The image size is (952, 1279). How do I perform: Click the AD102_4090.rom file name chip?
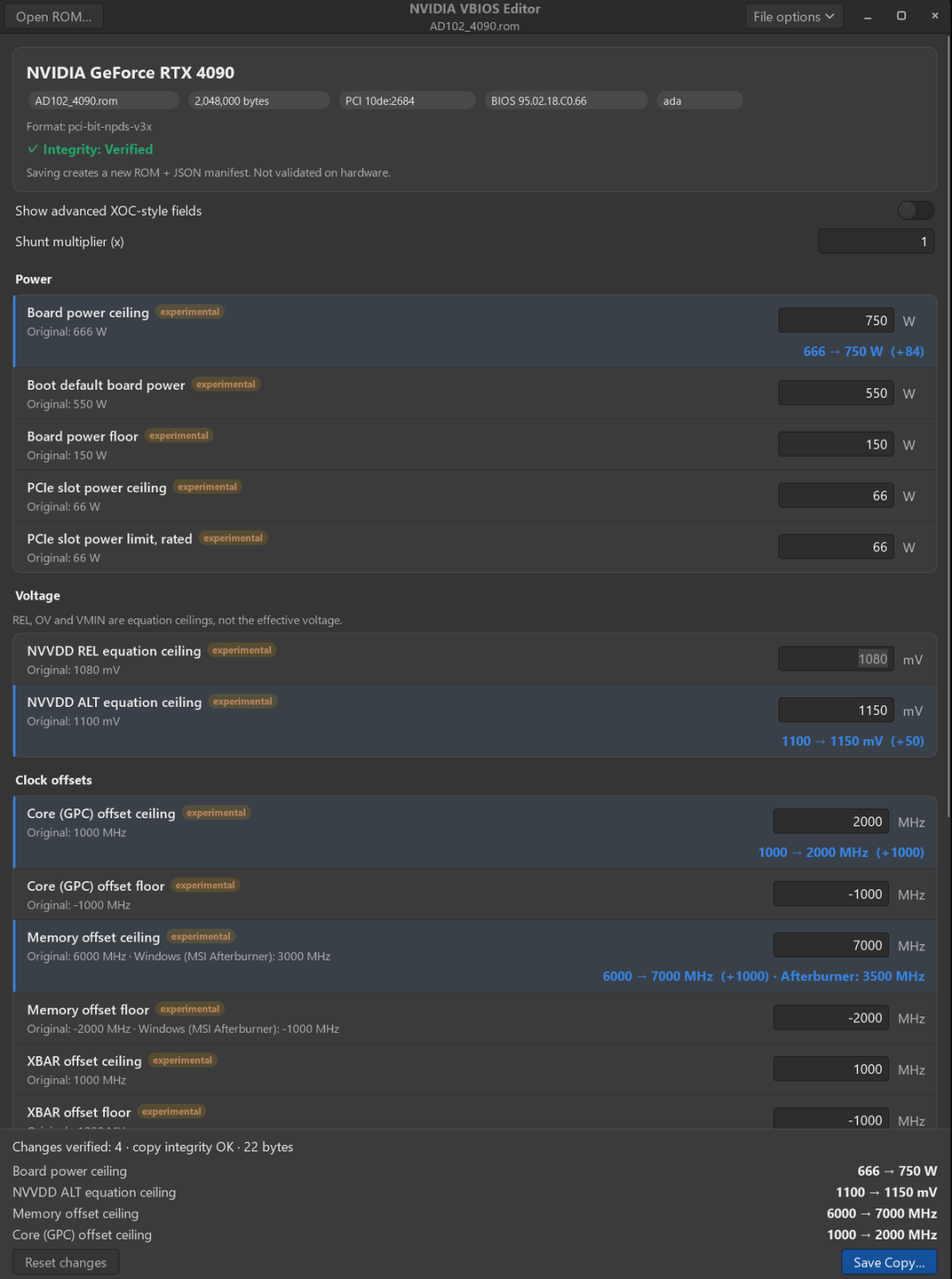pos(103,100)
